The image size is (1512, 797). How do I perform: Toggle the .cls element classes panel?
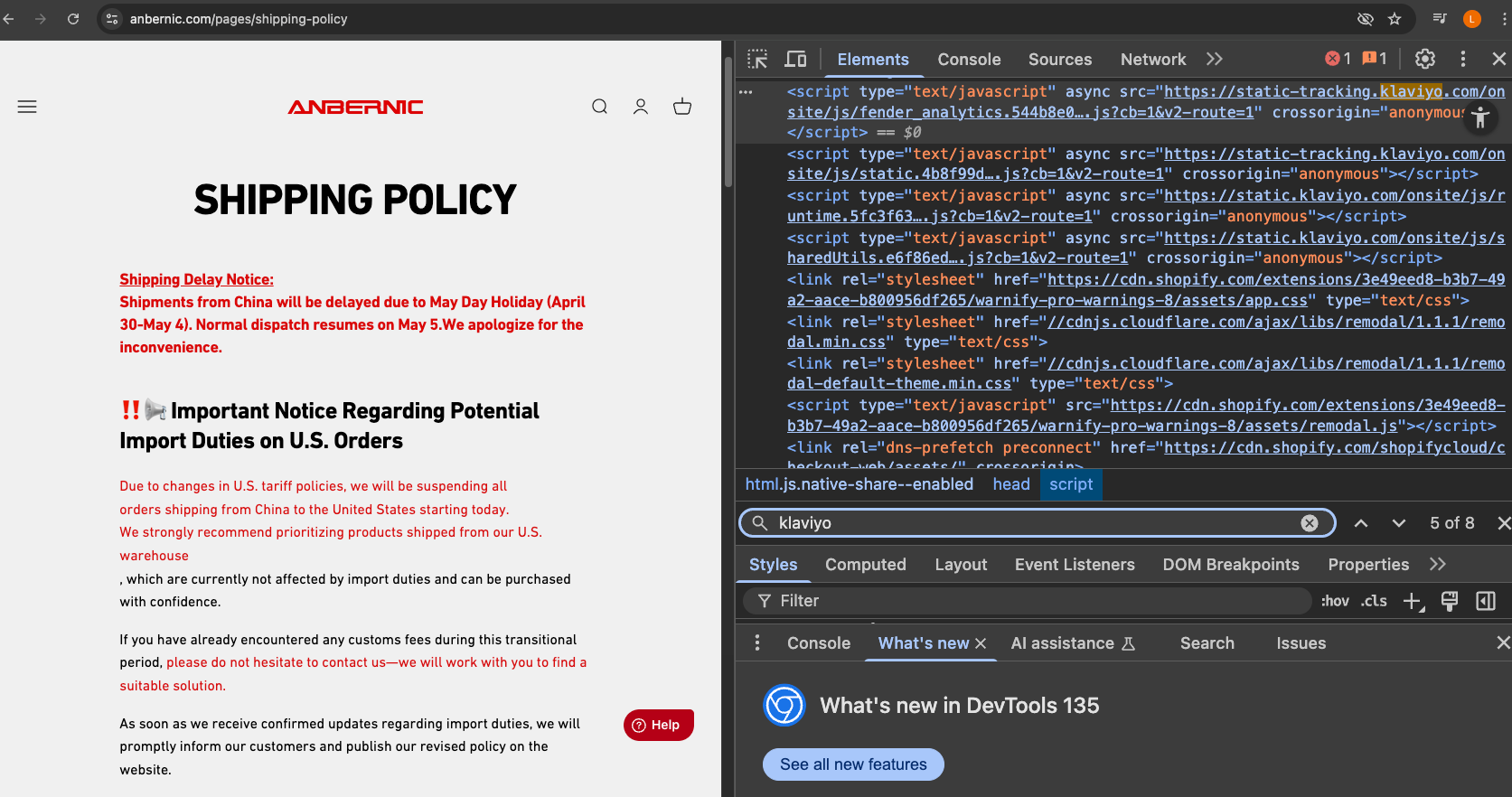click(1374, 601)
